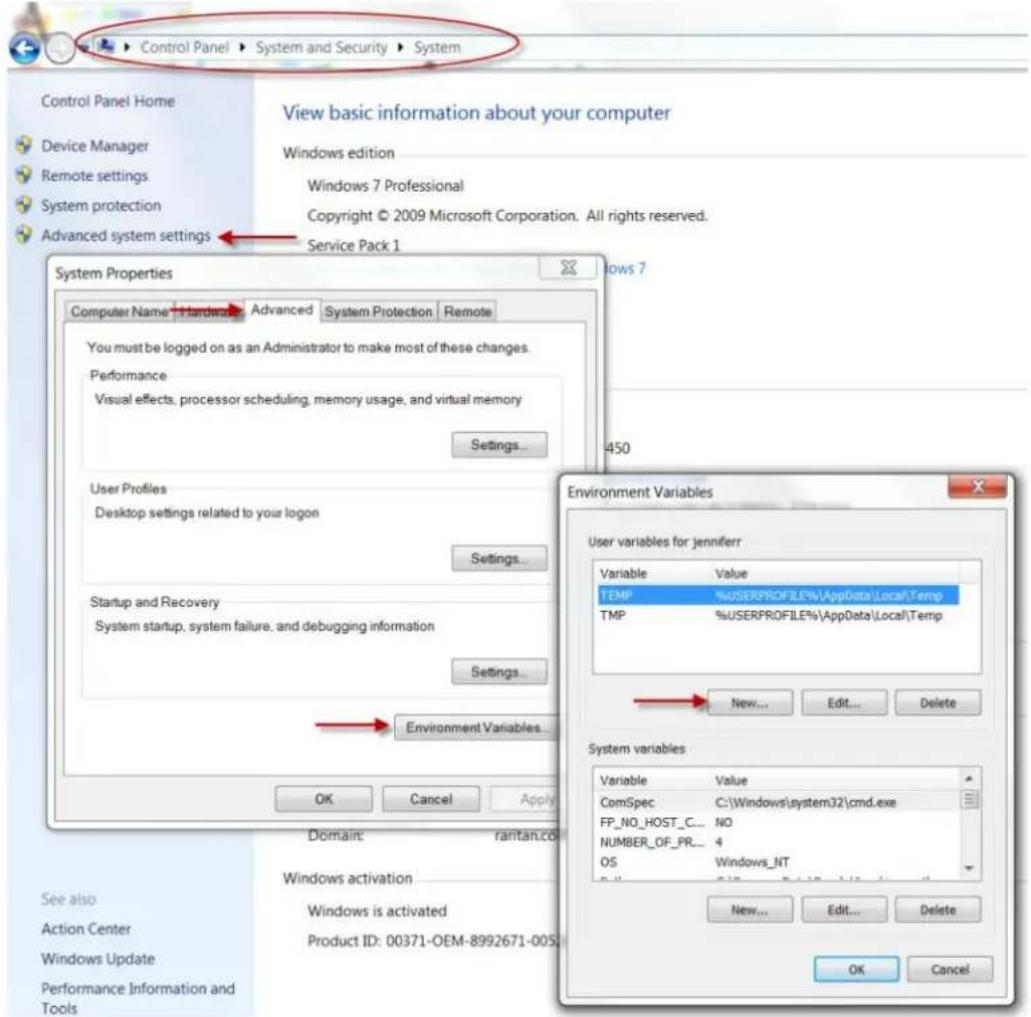Select the NUMBER_OF_PR... system variable row
This screenshot has width=1031, height=1017.
(x=778, y=842)
